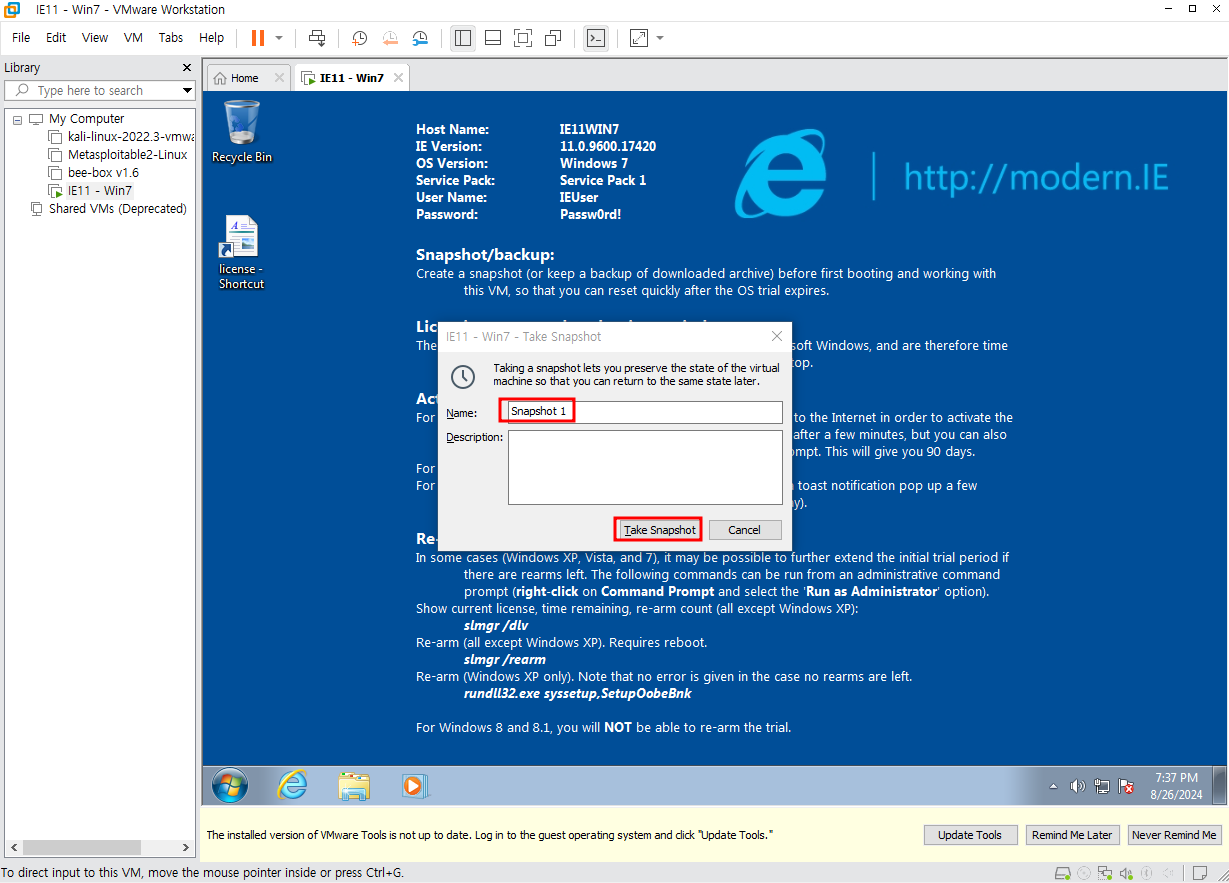Open the Tabs menu
Viewport: 1229px width, 883px height.
coord(171,37)
